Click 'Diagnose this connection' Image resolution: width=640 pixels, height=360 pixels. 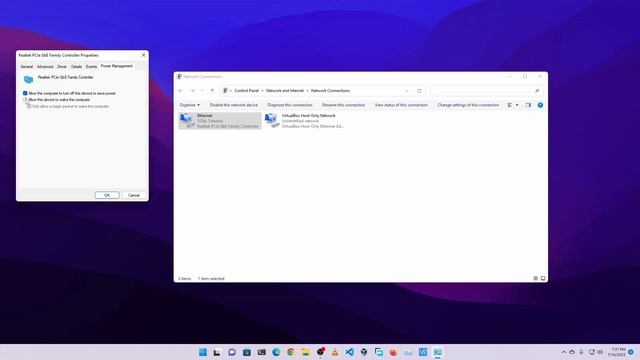click(290, 105)
